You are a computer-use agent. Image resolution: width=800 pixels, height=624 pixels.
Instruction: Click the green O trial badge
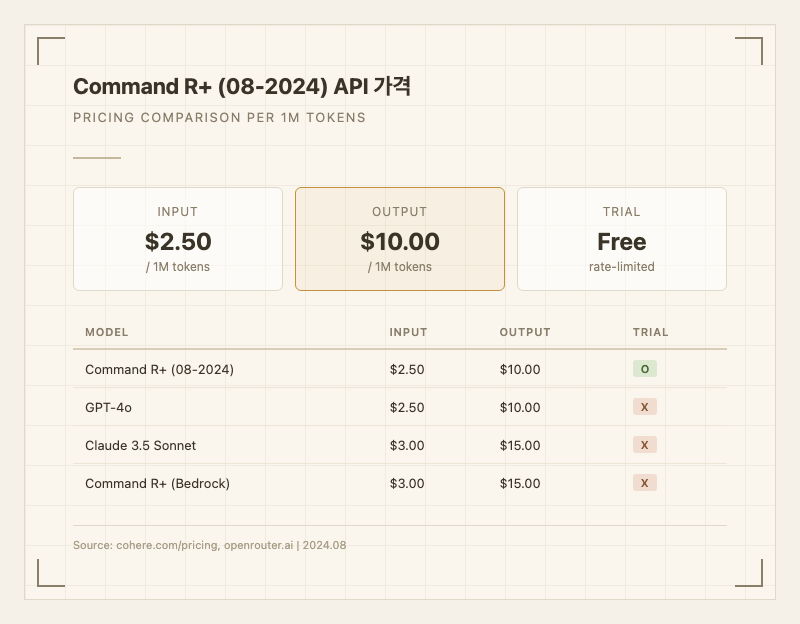(x=644, y=369)
